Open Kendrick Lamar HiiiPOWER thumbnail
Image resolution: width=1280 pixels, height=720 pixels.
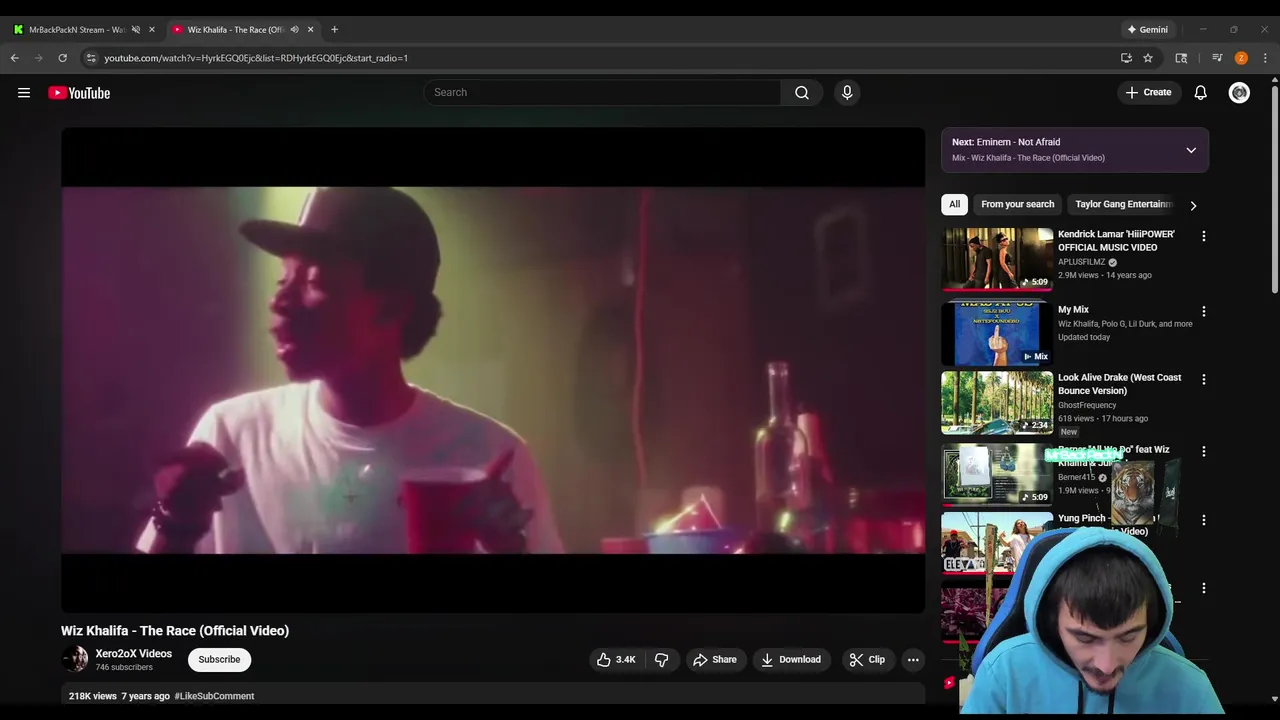997,259
